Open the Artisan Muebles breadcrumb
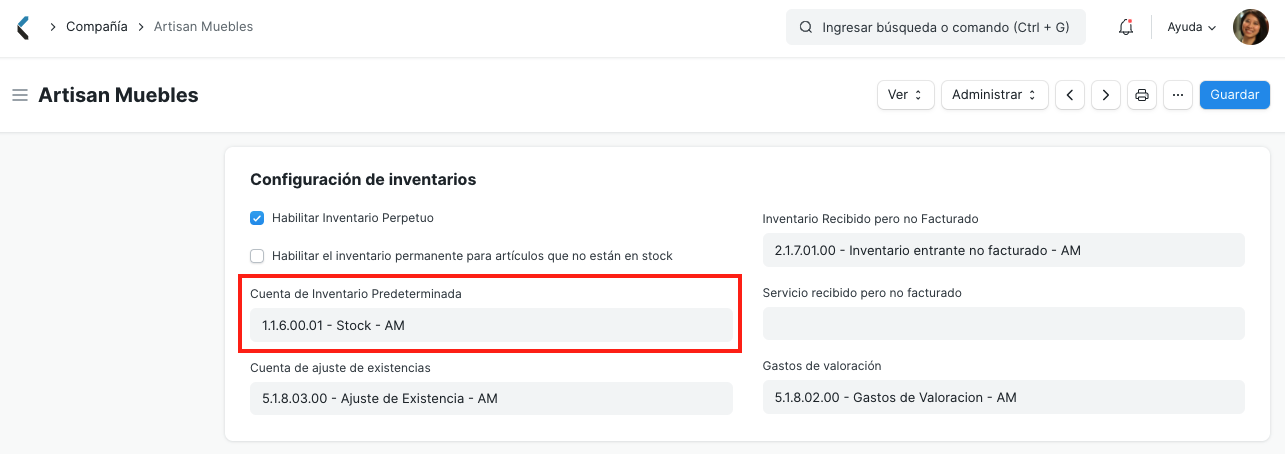Viewport: 1285px width, 454px height. tap(203, 27)
